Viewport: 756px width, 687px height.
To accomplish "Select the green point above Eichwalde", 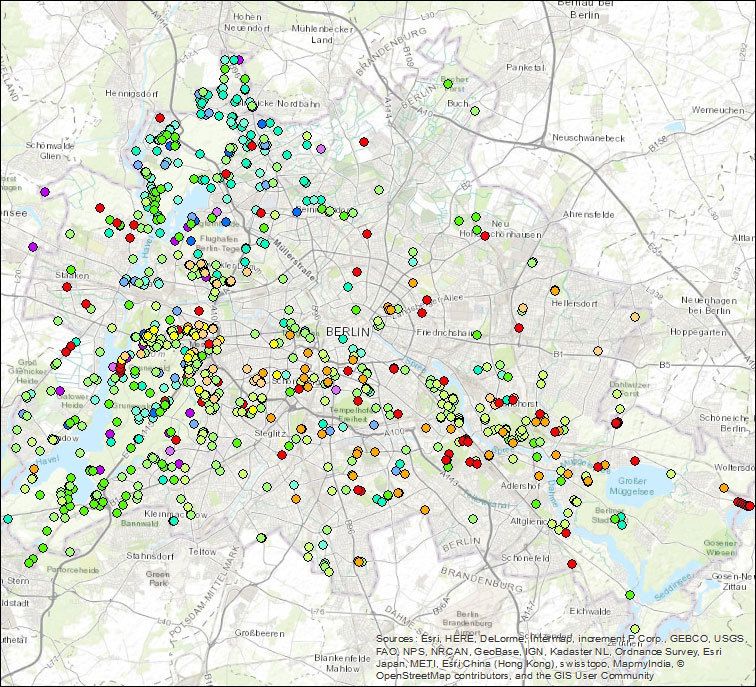I will coord(630,595).
